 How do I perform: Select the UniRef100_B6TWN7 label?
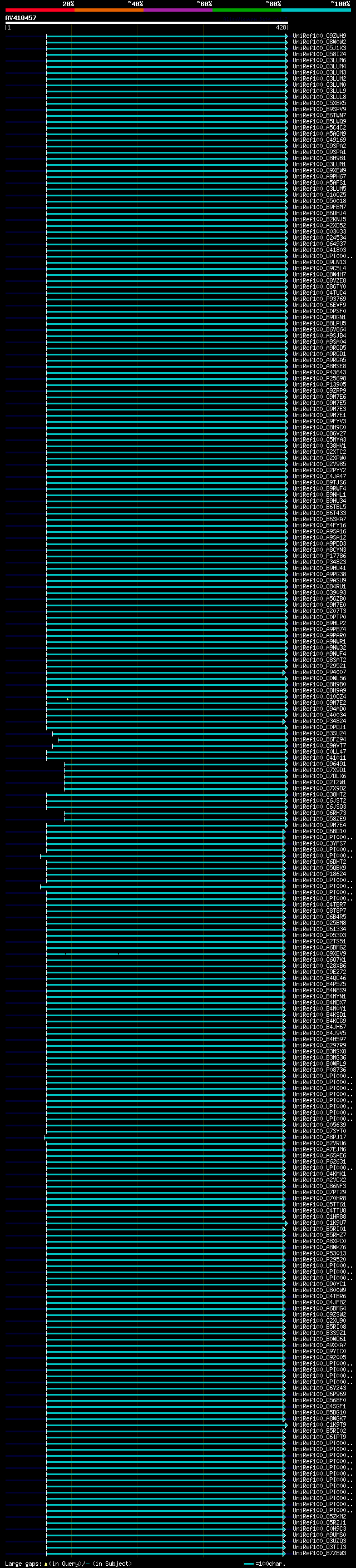click(319, 116)
